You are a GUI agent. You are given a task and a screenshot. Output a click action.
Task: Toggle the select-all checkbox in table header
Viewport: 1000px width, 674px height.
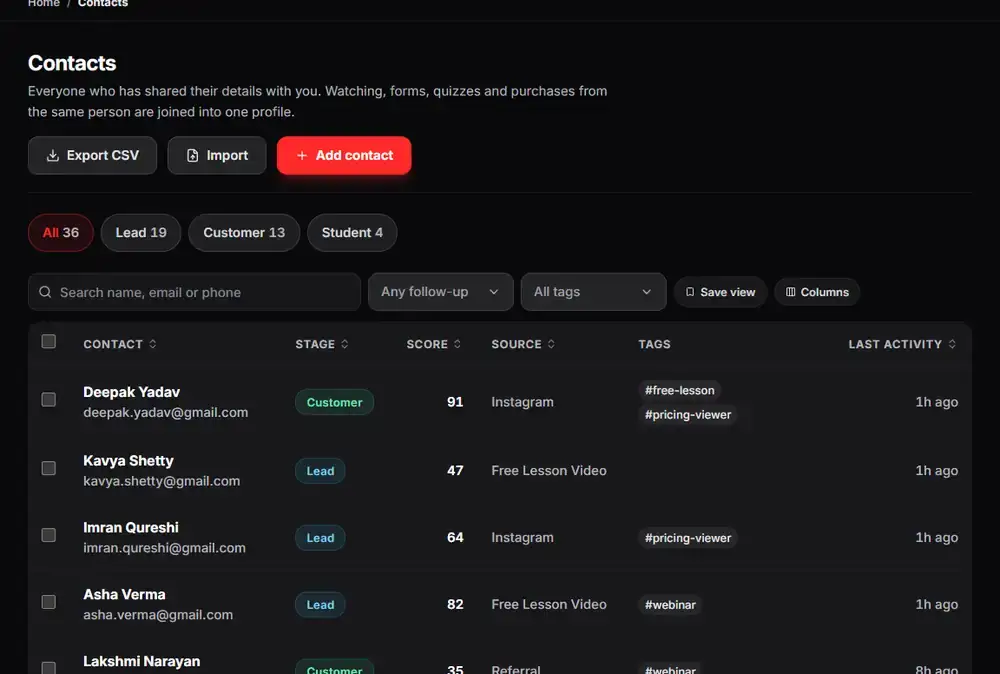pos(48,342)
